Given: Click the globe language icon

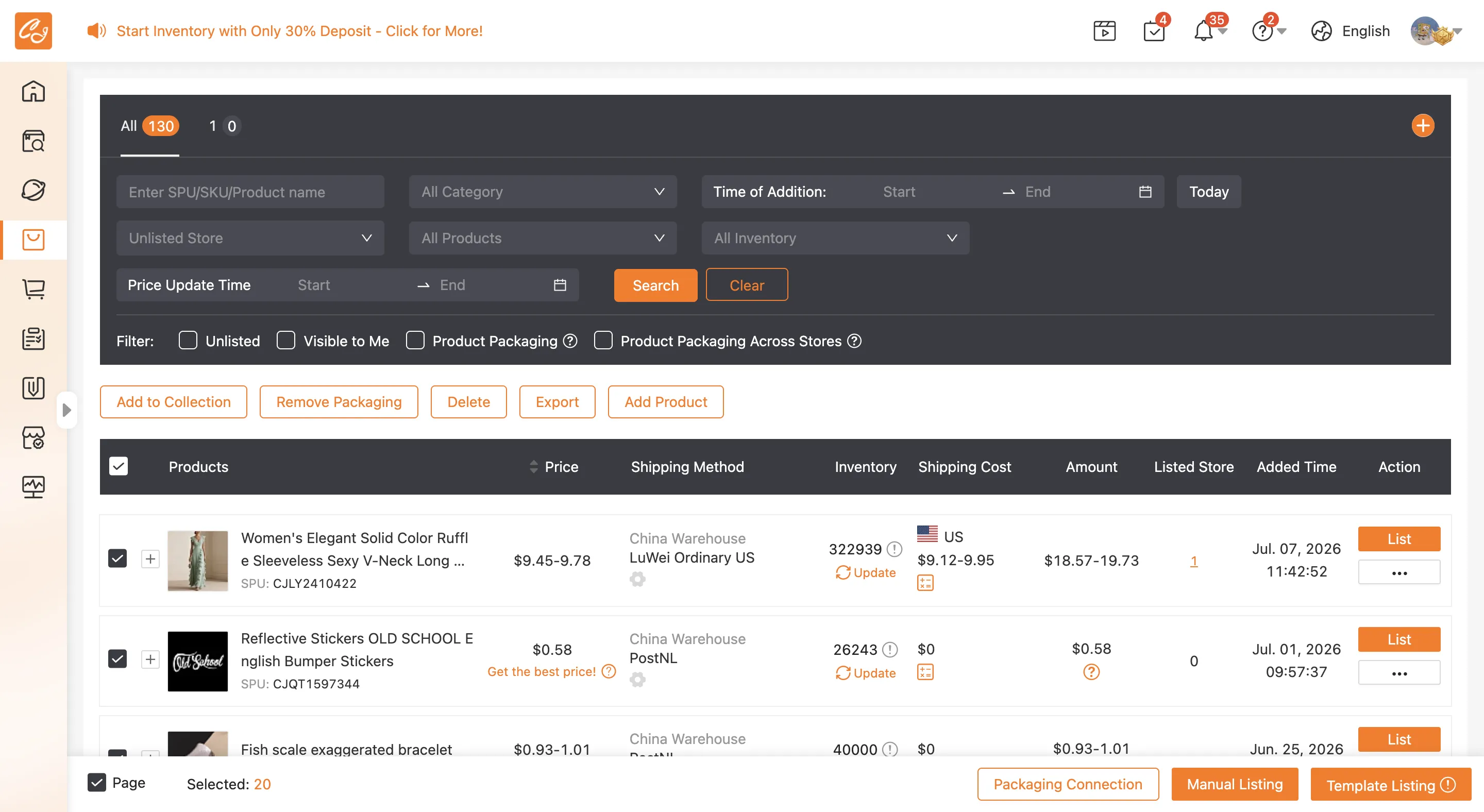Looking at the screenshot, I should [1321, 31].
